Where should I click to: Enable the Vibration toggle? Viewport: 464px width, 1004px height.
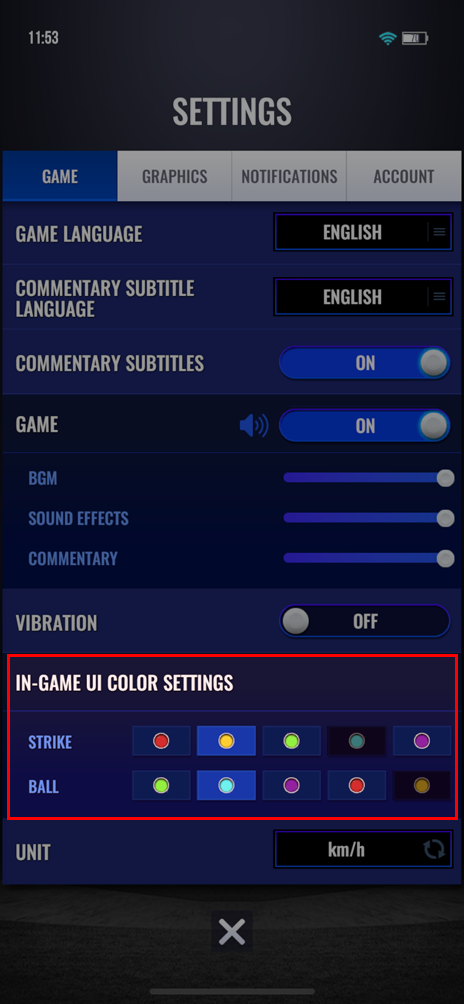(365, 621)
